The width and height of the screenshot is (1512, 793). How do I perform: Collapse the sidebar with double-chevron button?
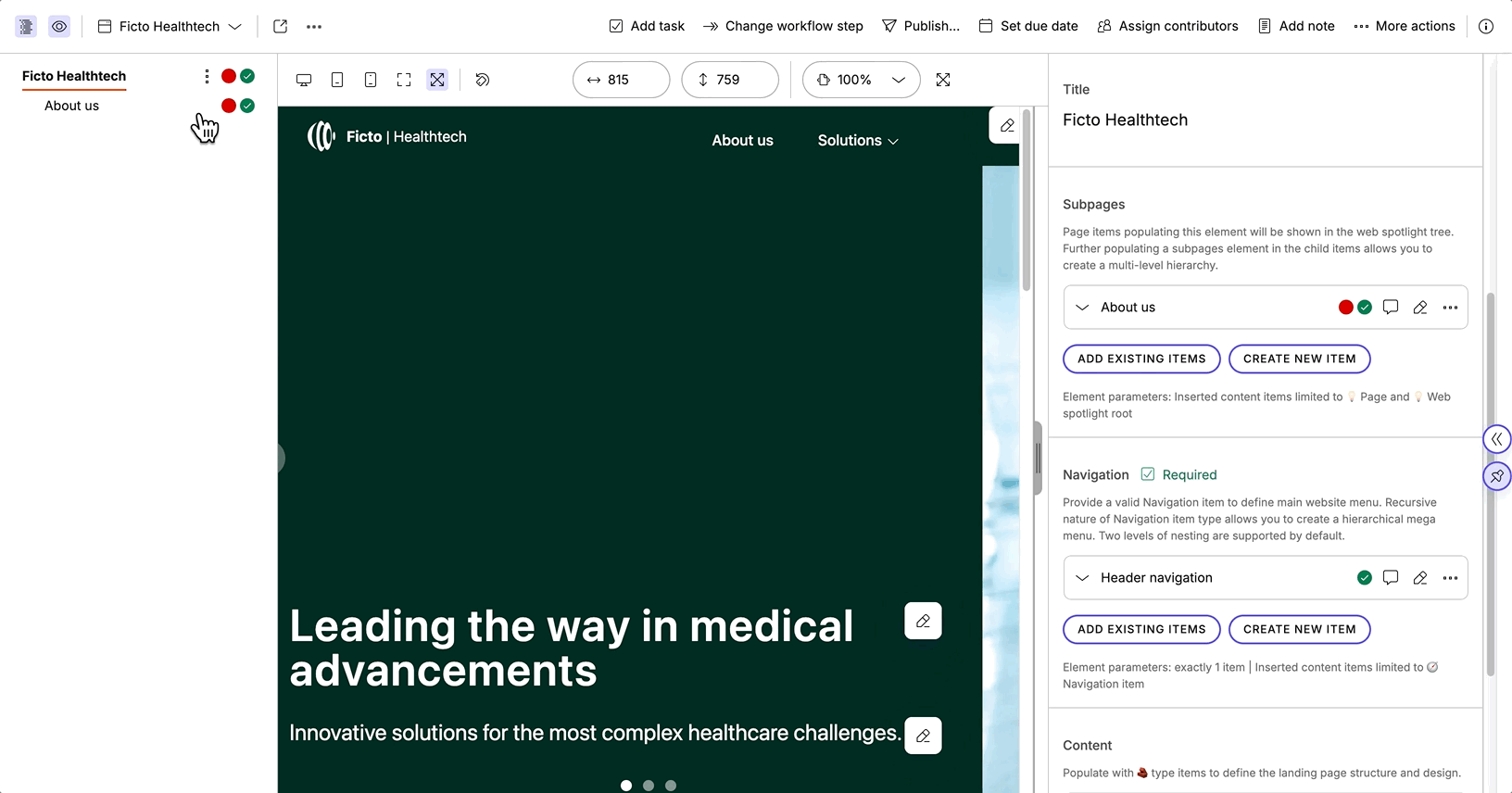(x=1497, y=439)
